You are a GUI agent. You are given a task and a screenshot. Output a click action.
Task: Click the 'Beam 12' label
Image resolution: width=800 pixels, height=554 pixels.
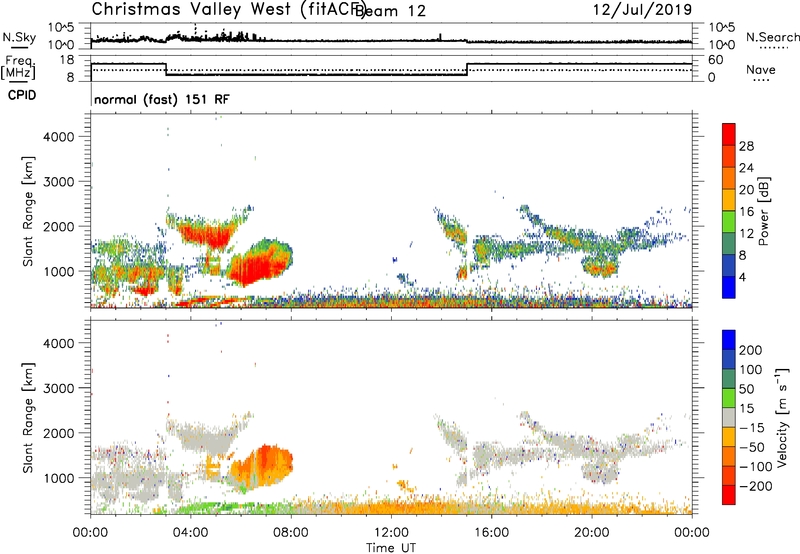(390, 11)
